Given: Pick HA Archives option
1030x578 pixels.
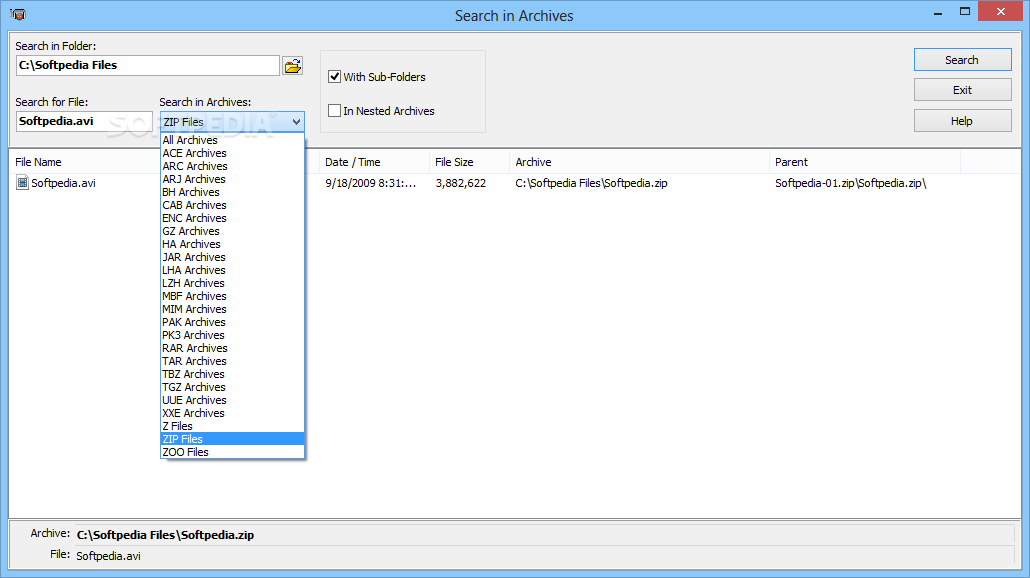Looking at the screenshot, I should coord(233,244).
